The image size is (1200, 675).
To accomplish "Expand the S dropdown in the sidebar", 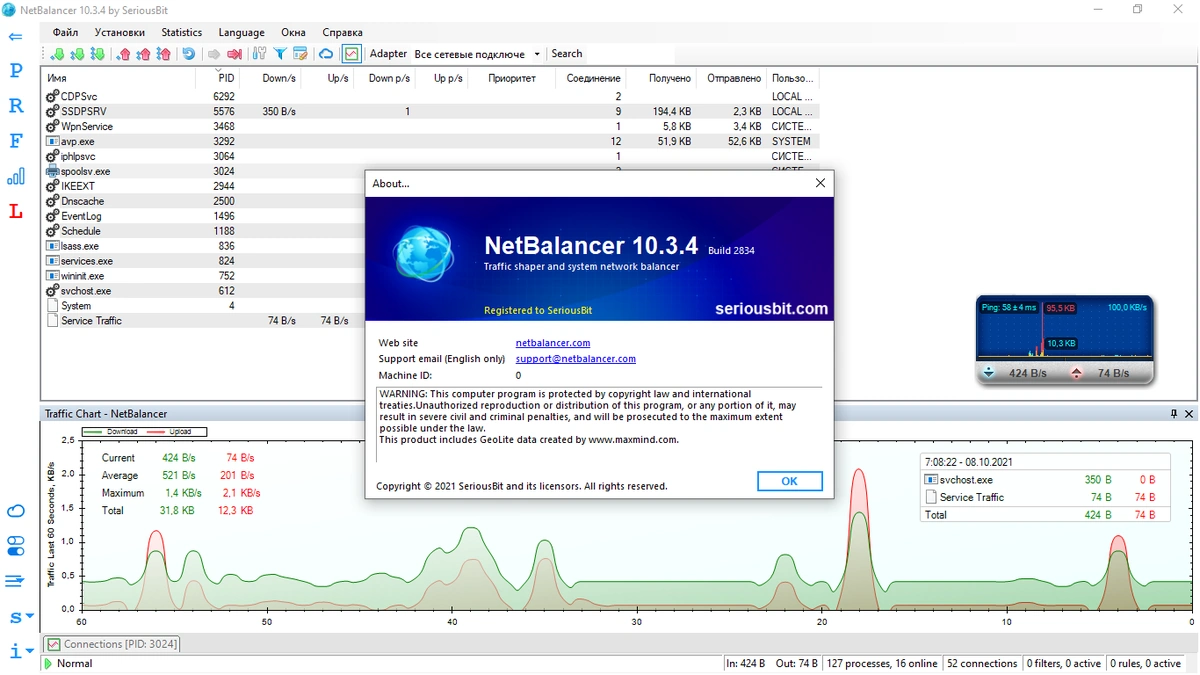I will [20, 617].
